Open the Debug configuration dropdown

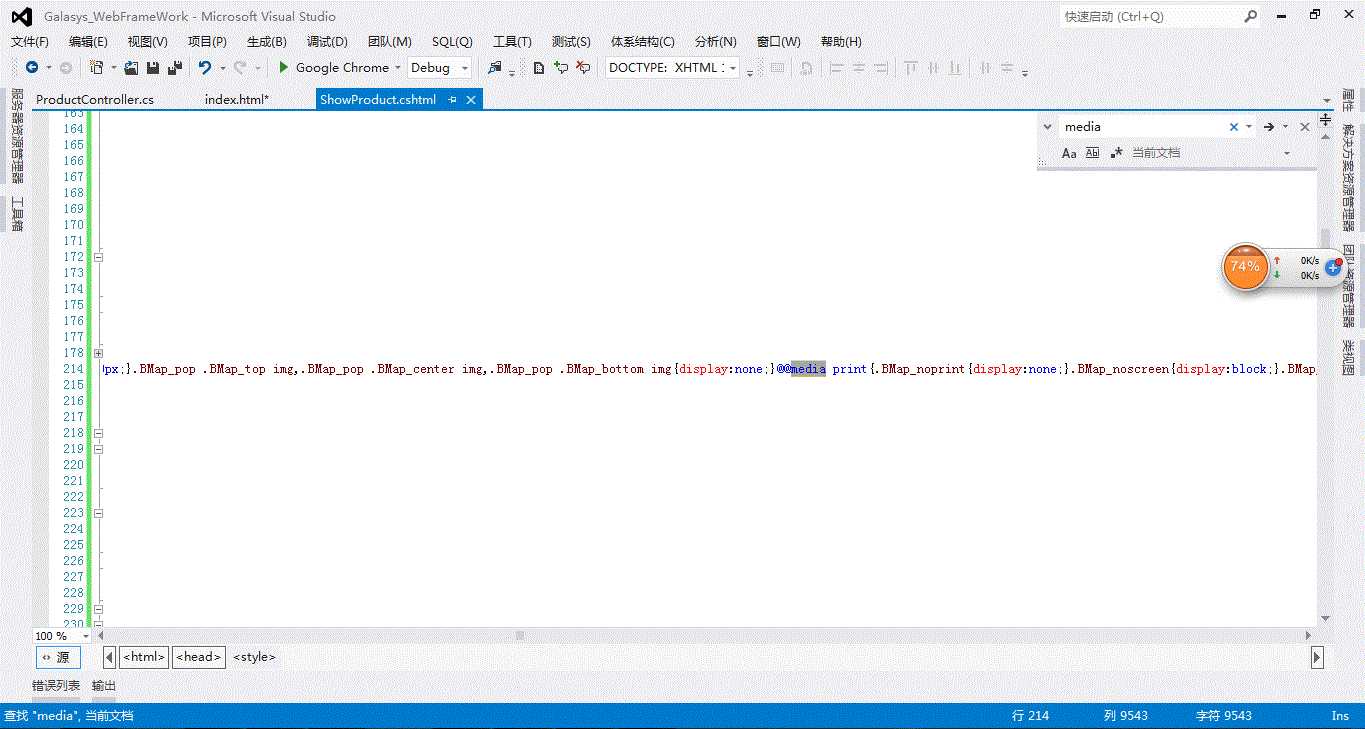pyautogui.click(x=440, y=67)
